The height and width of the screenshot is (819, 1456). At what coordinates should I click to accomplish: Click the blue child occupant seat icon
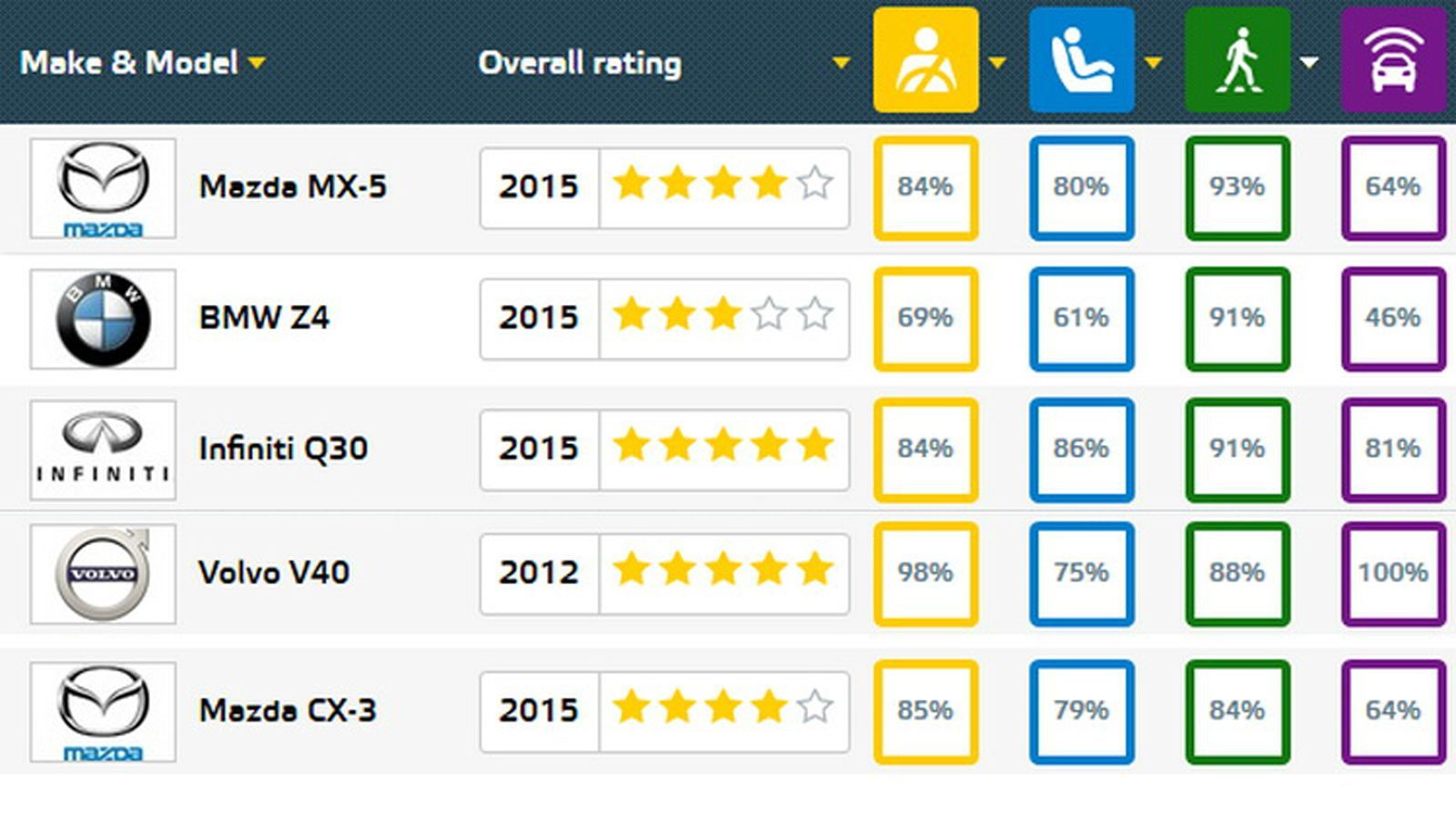click(1081, 60)
